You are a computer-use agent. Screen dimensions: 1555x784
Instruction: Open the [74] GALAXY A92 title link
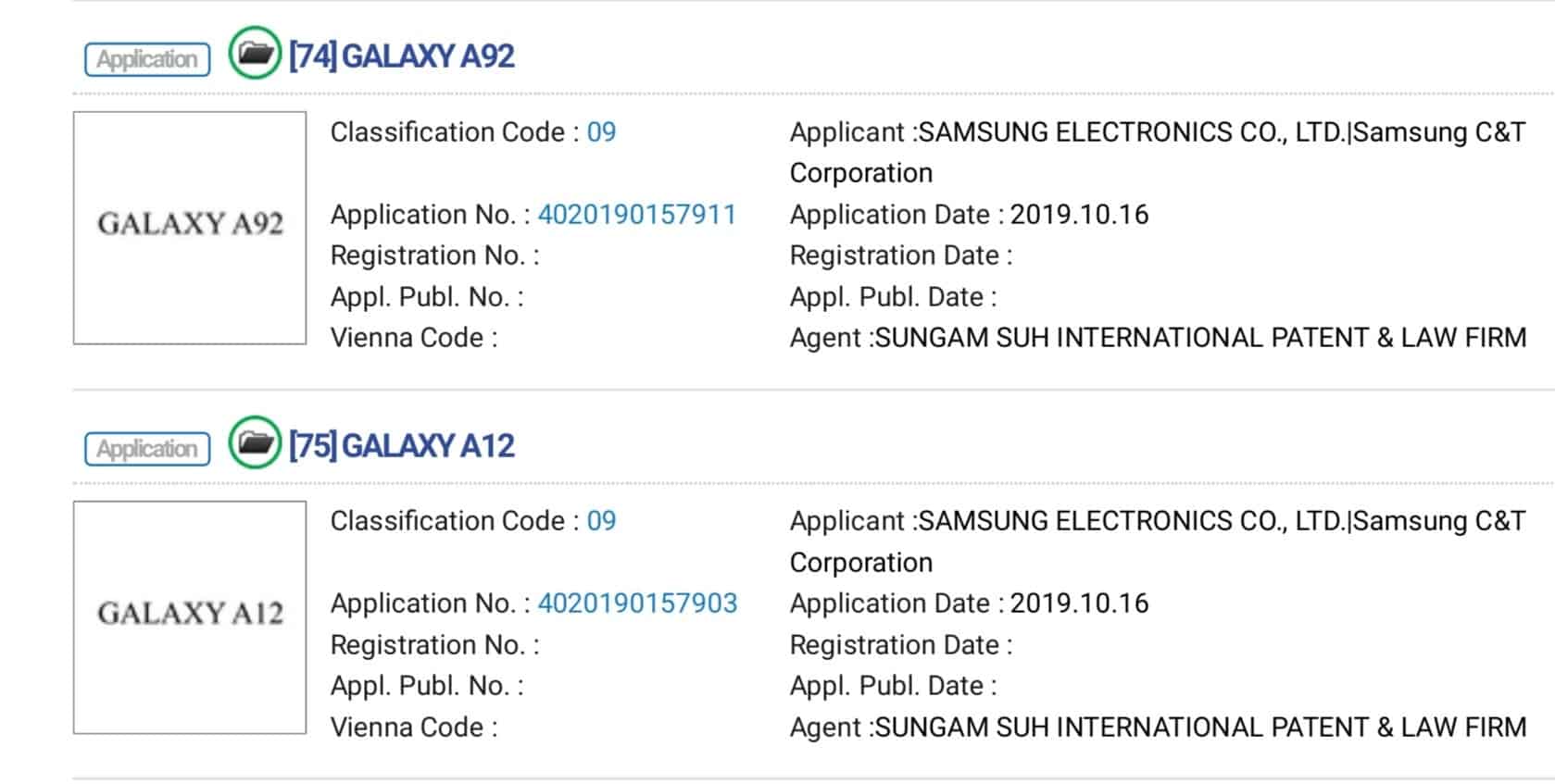point(401,56)
